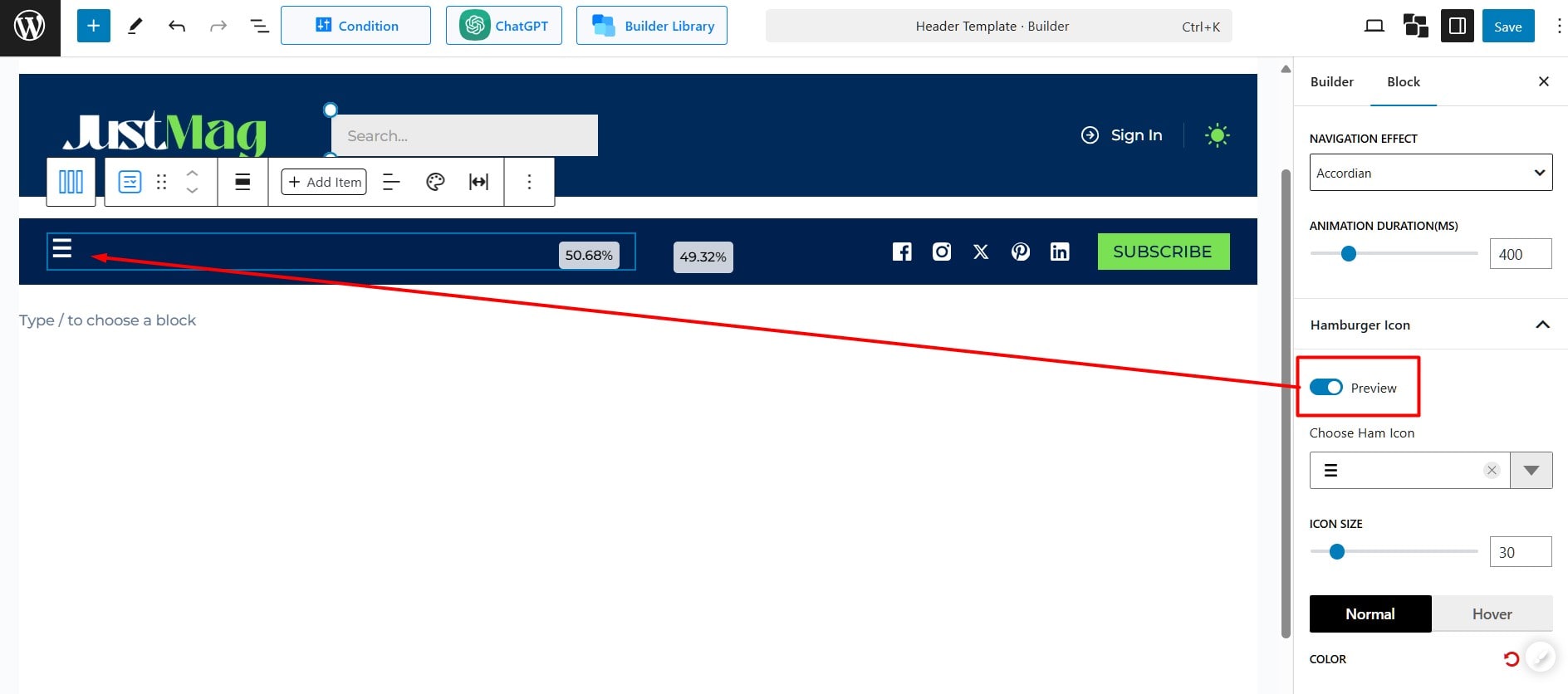Image resolution: width=1568 pixels, height=694 pixels.
Task: Open the Choose Ham Icon dropdown arrow
Action: pos(1531,471)
